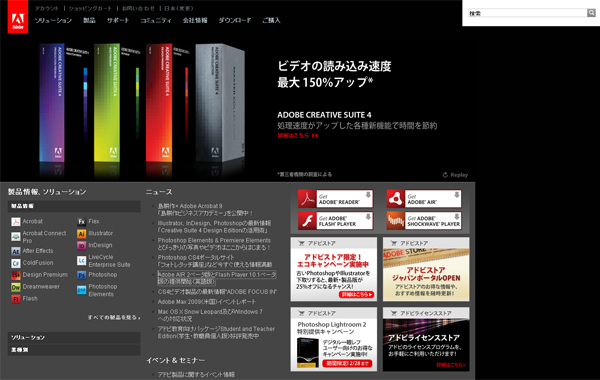
Task: Click the Acrobat text label link
Action: (33, 222)
